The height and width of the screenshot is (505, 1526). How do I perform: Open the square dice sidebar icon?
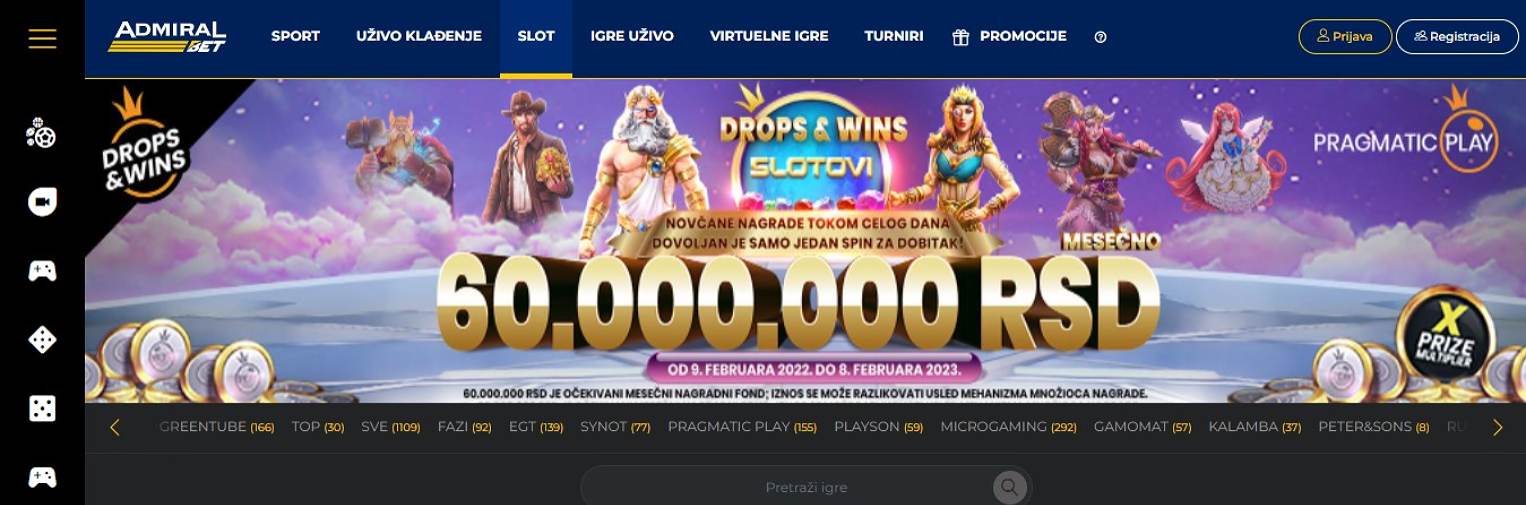coord(42,408)
